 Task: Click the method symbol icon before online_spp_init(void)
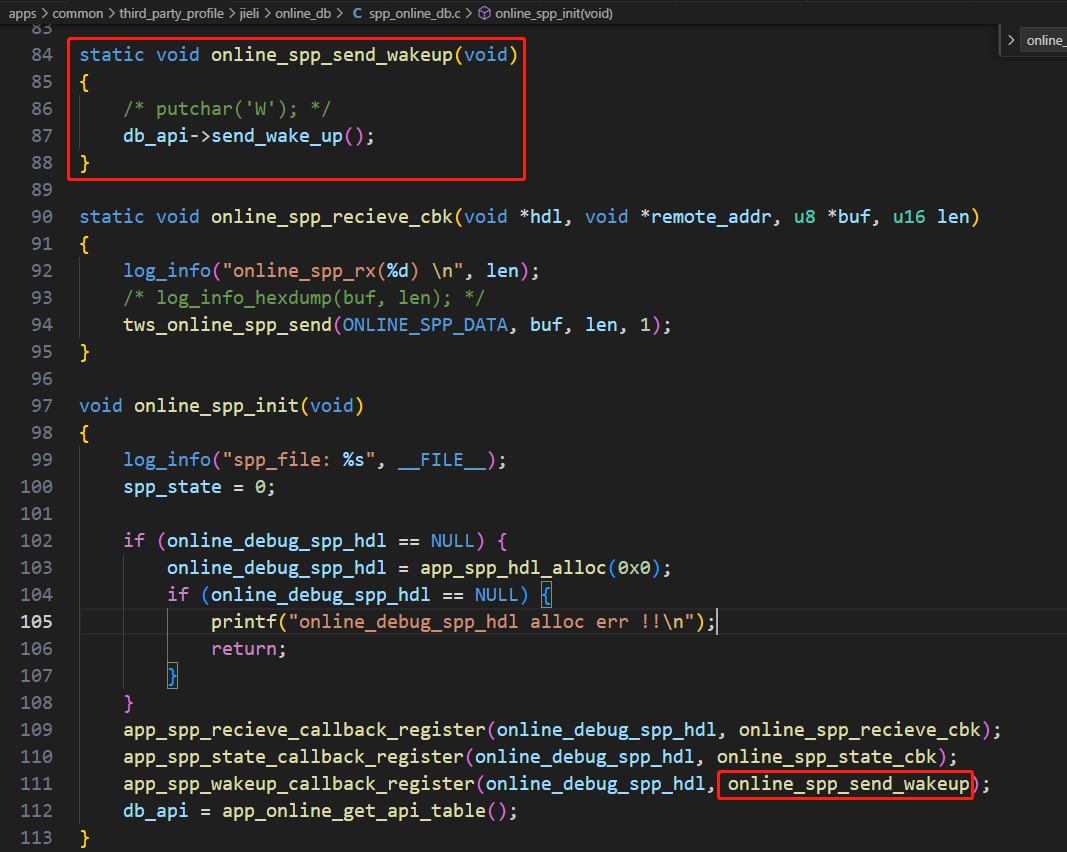[485, 14]
